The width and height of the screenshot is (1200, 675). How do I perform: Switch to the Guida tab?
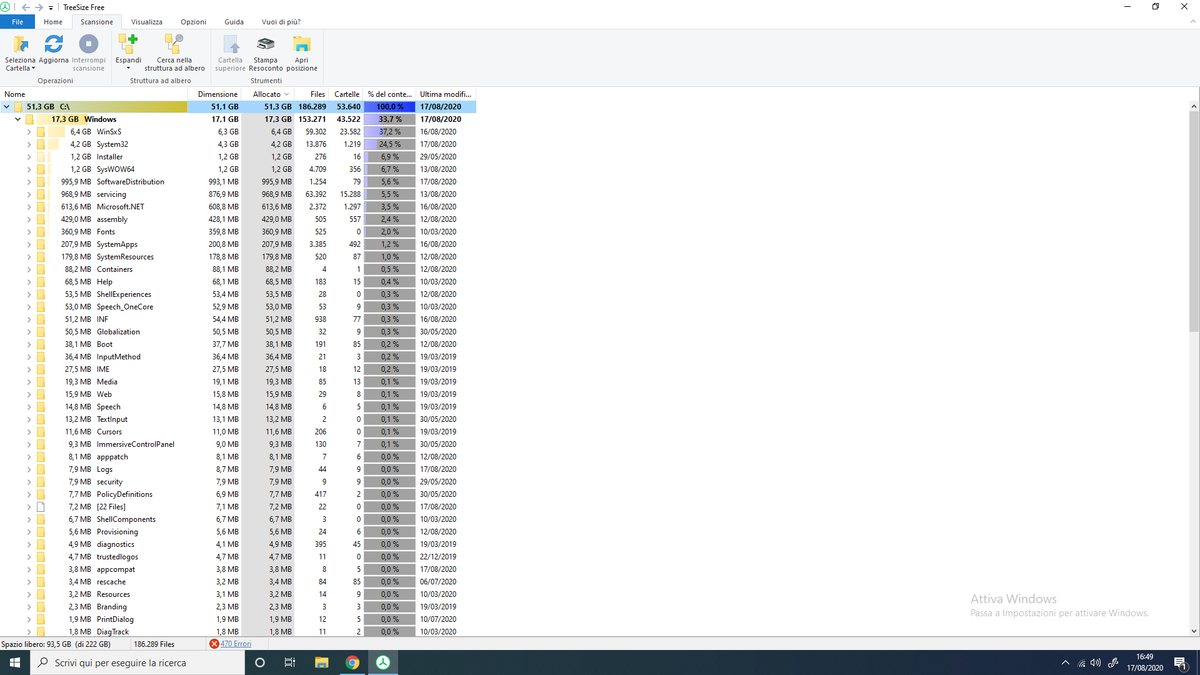click(234, 21)
